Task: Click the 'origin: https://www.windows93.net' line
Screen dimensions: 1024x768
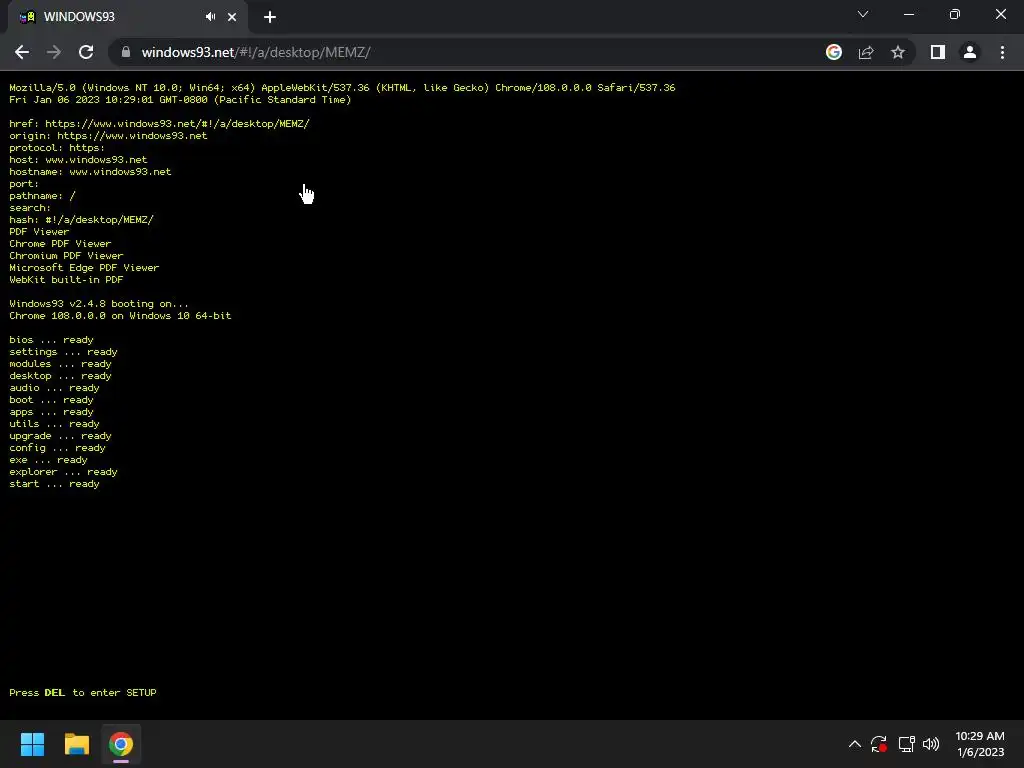Action: (108, 136)
